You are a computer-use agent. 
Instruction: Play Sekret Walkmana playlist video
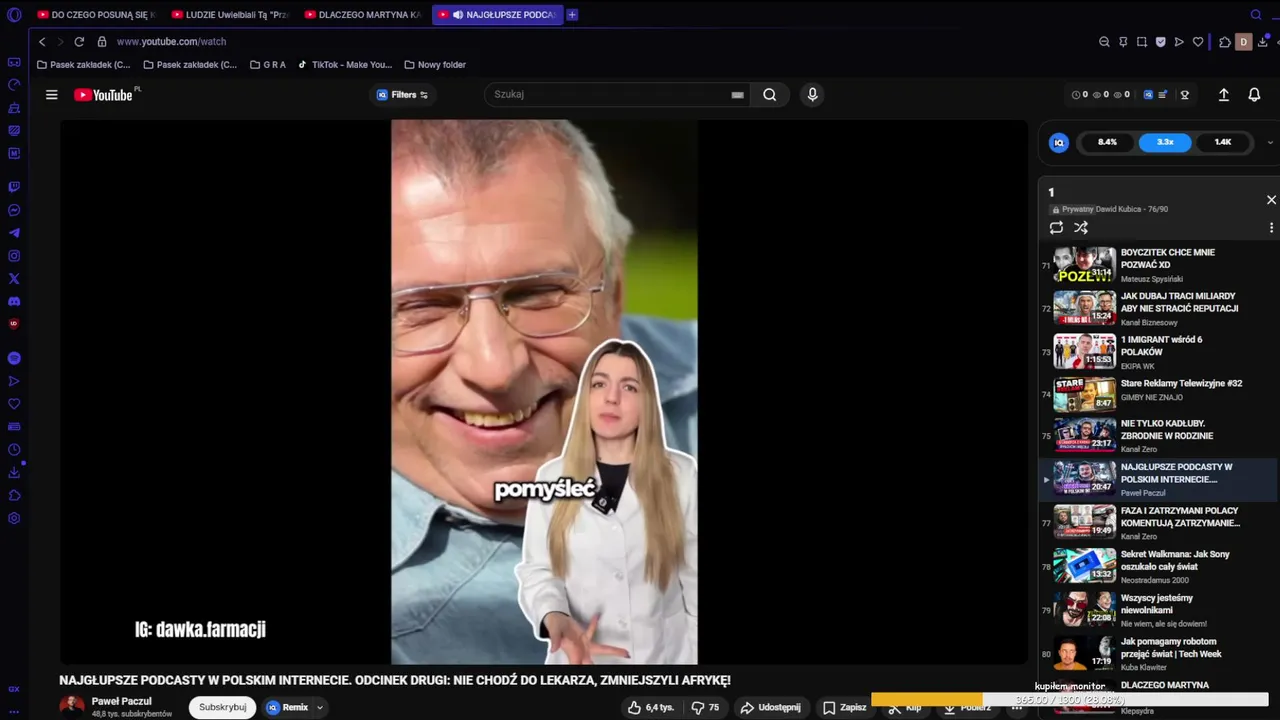(1156, 566)
